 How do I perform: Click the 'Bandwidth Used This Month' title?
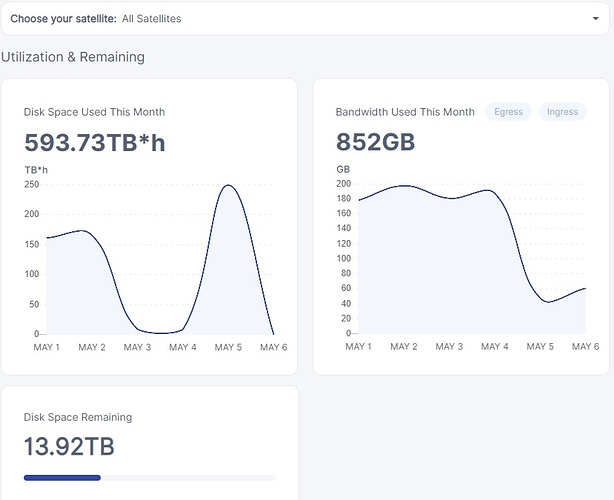click(x=405, y=112)
